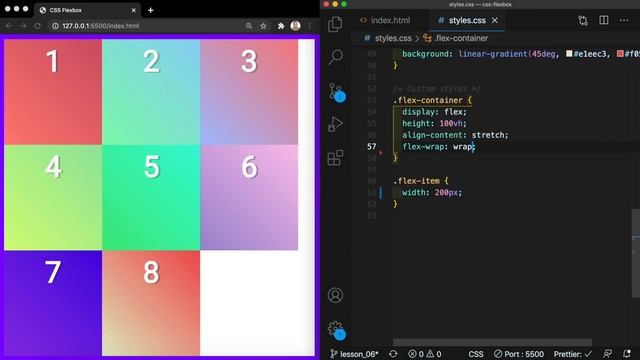Click the flex item numbered 7
640x360 pixels.
point(53,303)
